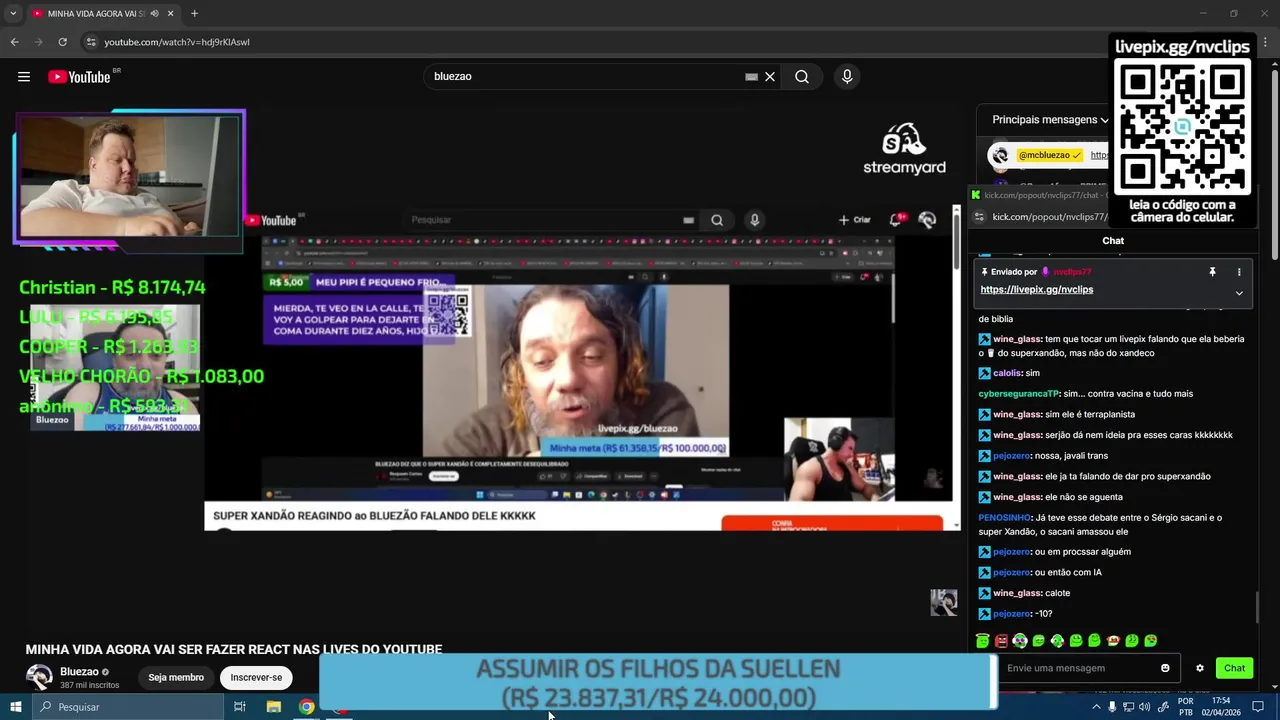Open a new browser tab
Screen dimensions: 1280x720
pos(194,14)
